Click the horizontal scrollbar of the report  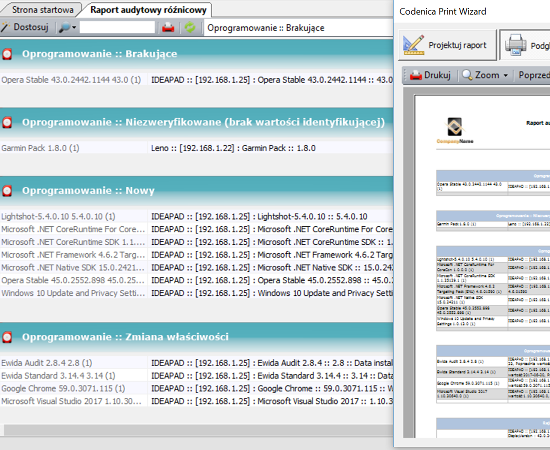[x=198, y=430]
